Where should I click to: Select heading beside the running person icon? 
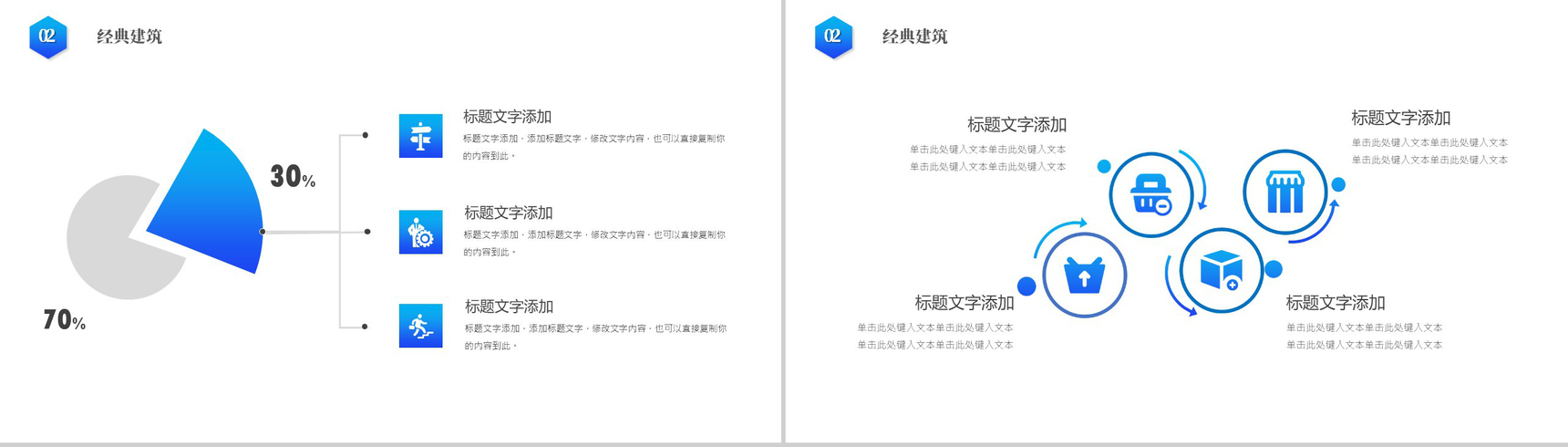509,307
